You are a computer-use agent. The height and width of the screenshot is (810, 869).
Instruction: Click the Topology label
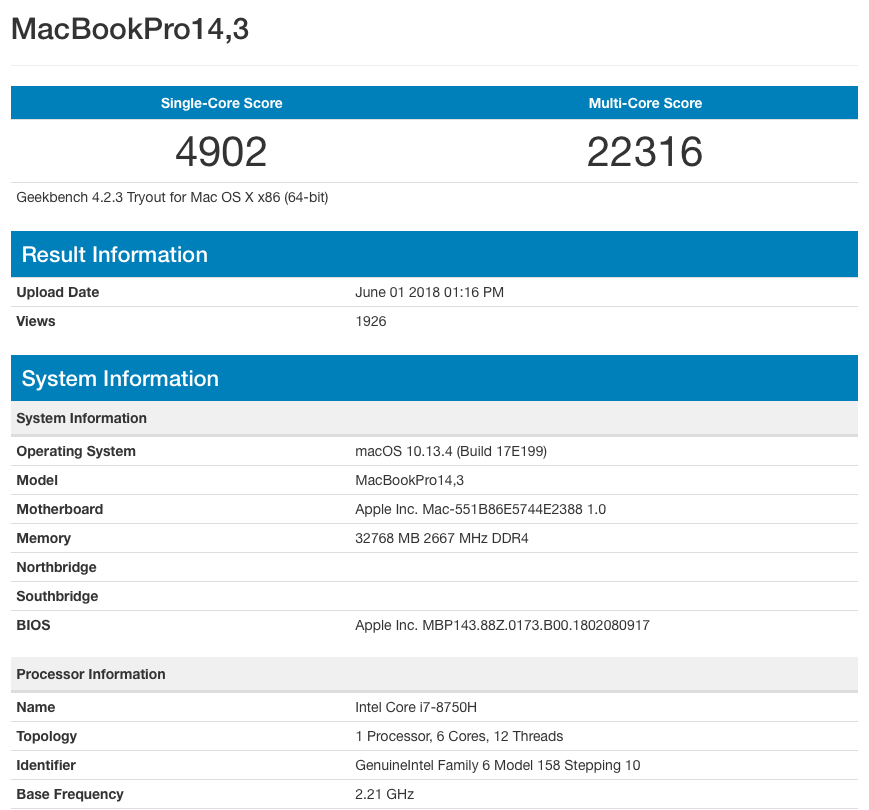click(47, 736)
